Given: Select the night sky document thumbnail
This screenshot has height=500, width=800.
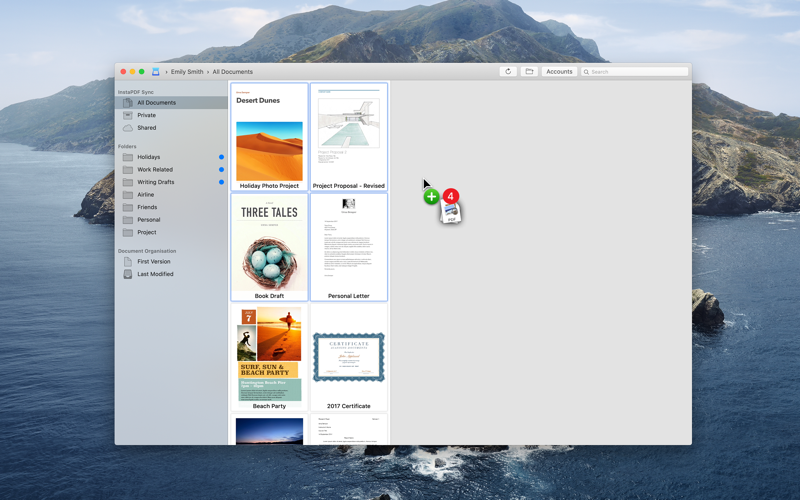Looking at the screenshot, I should (x=269, y=429).
